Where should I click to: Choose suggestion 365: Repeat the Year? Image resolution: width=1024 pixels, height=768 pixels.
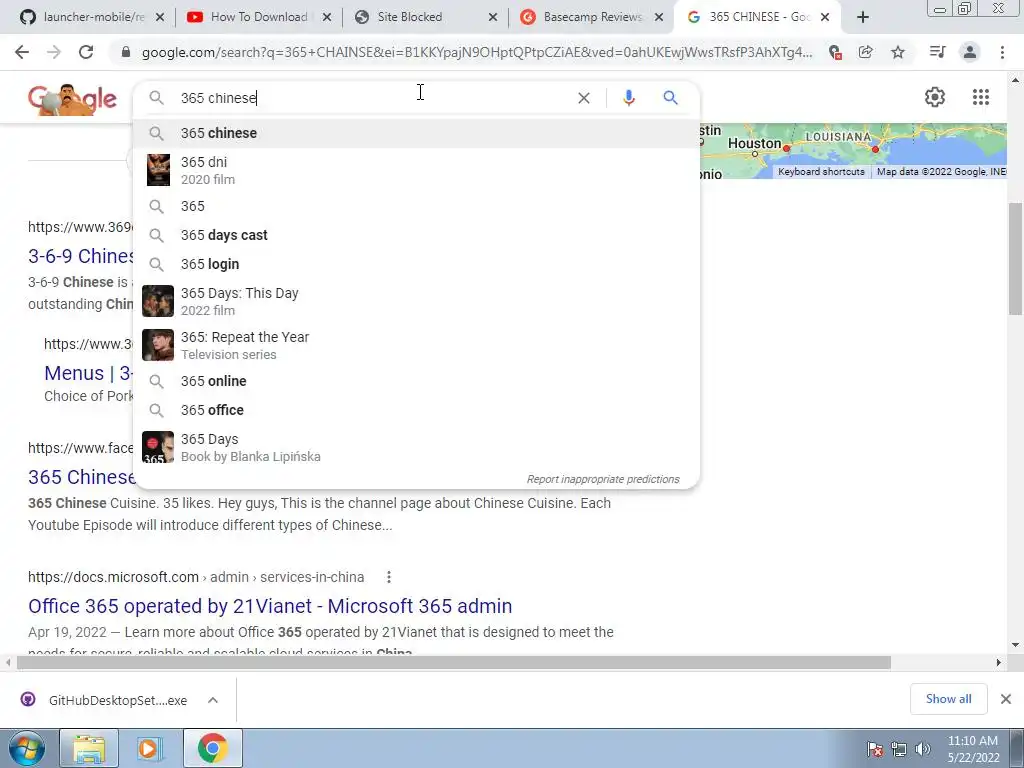[x=416, y=345]
